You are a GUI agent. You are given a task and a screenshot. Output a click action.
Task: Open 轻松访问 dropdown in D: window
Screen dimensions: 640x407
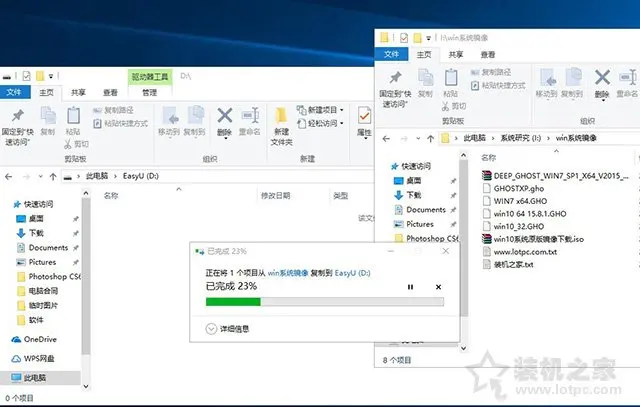click(320, 123)
